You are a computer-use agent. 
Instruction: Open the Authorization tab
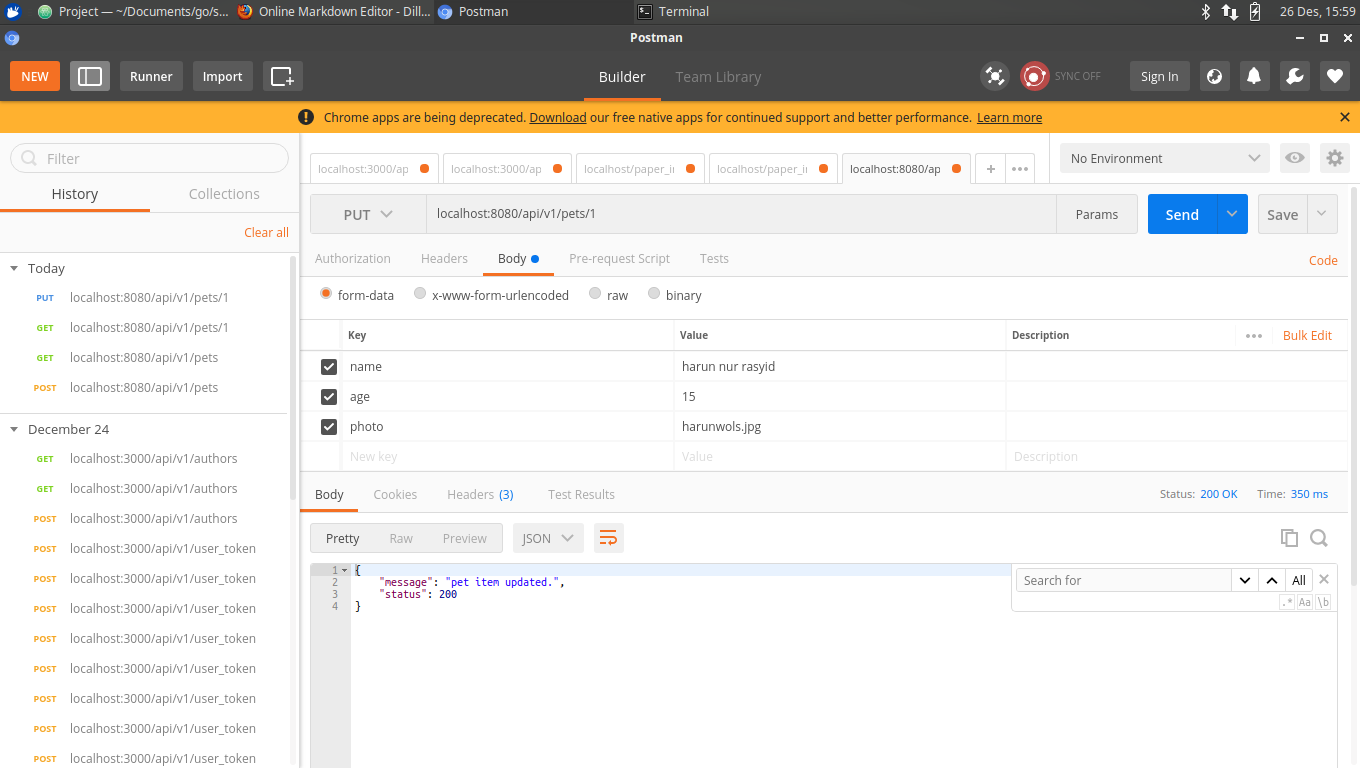(353, 258)
